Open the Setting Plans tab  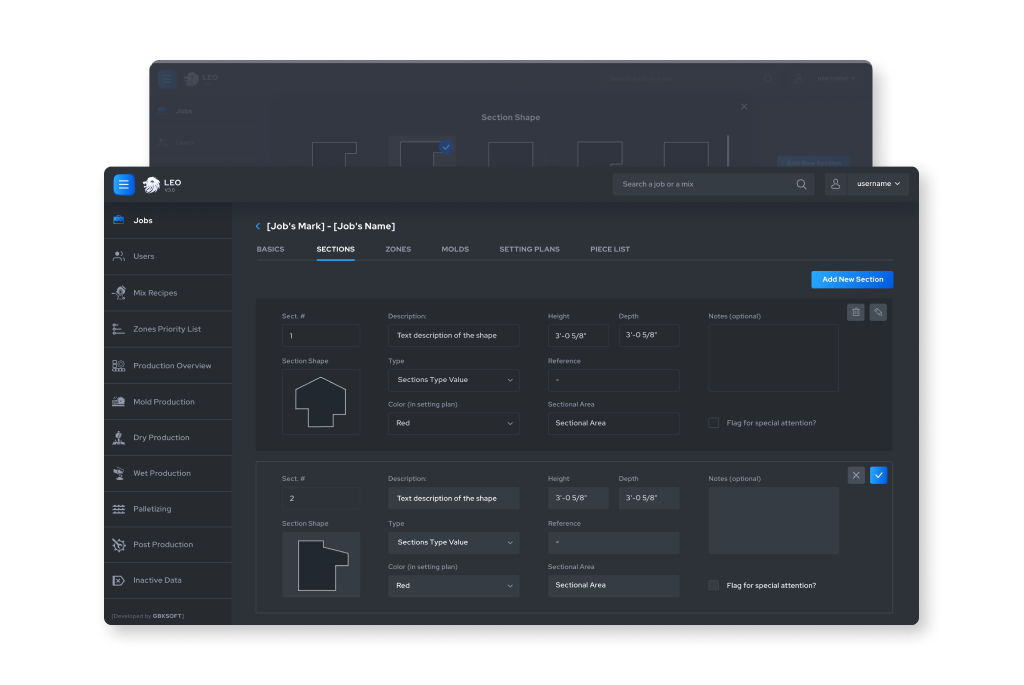tap(529, 249)
